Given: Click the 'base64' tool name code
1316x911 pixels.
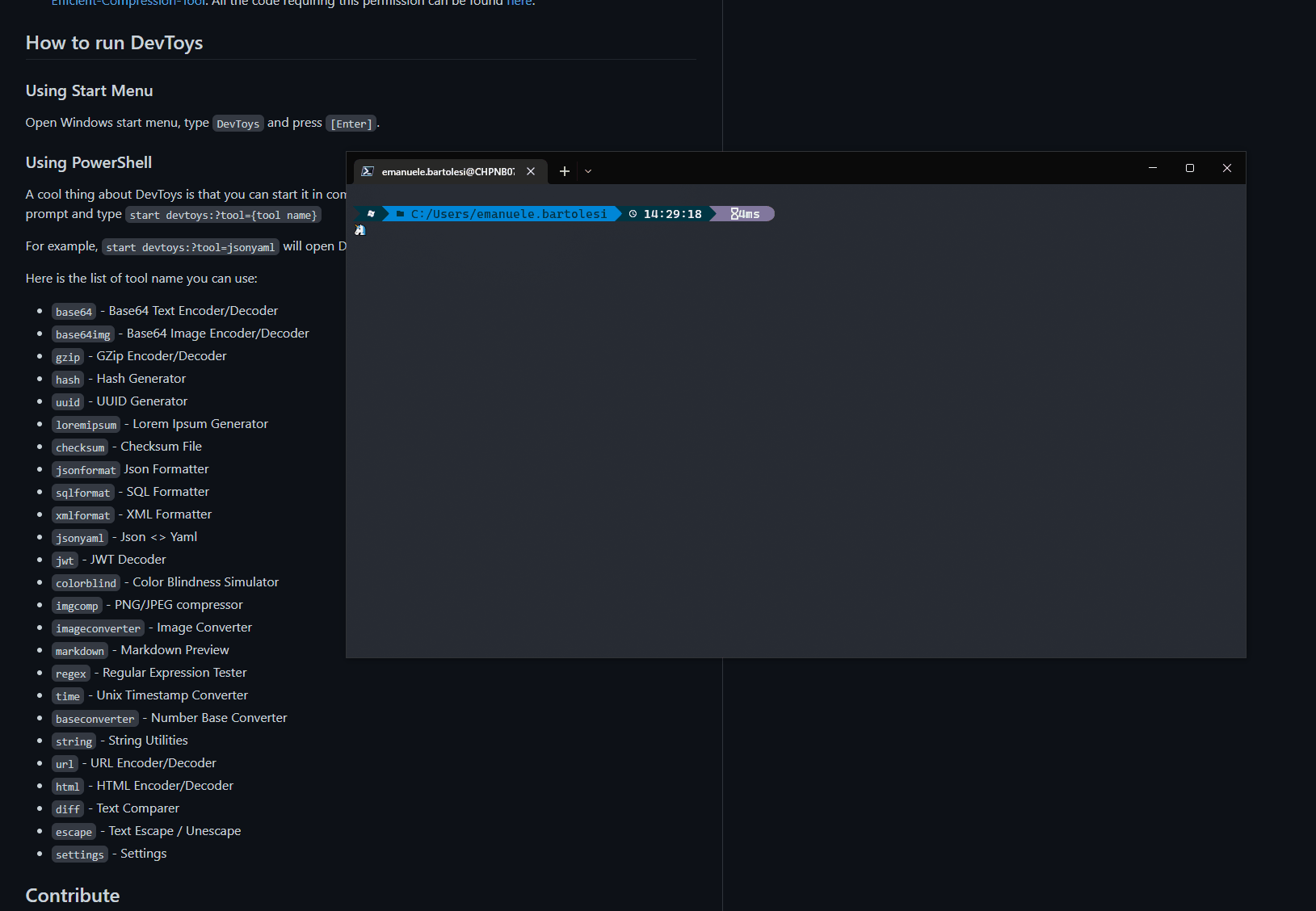Looking at the screenshot, I should point(74,312).
